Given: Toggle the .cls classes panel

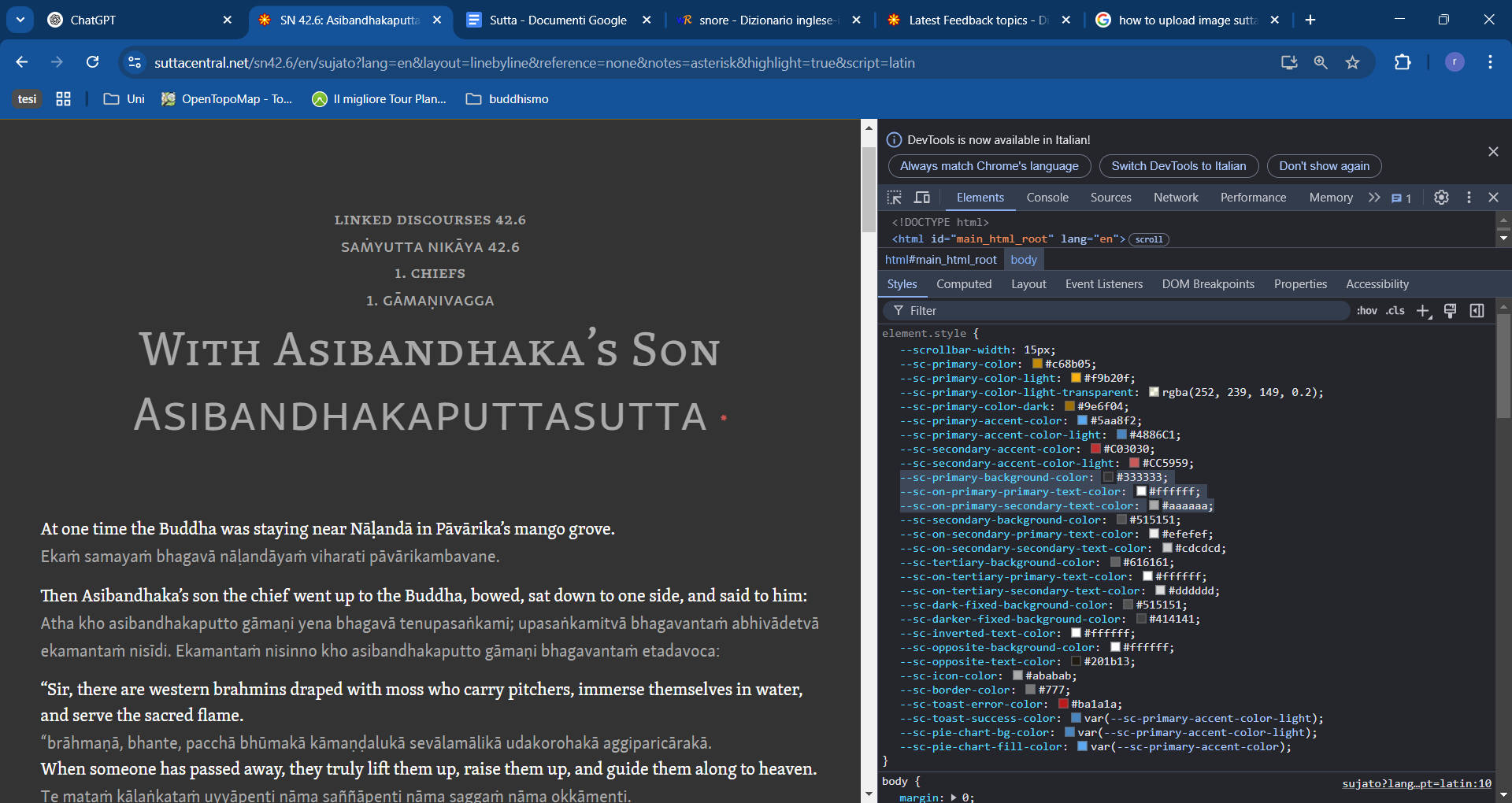Looking at the screenshot, I should pyautogui.click(x=1395, y=311).
